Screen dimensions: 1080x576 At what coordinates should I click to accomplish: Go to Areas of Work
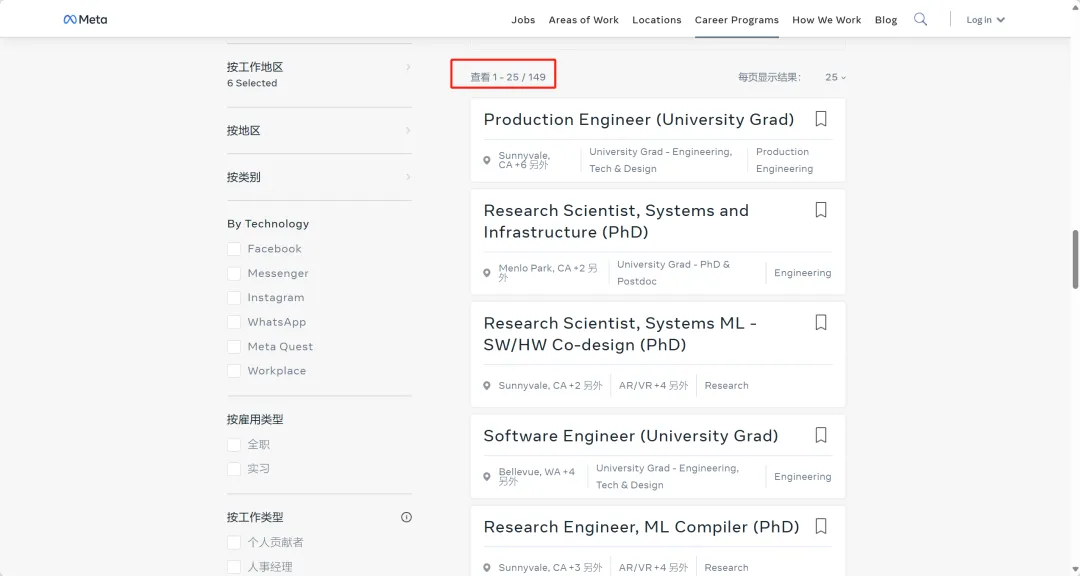pyautogui.click(x=583, y=19)
